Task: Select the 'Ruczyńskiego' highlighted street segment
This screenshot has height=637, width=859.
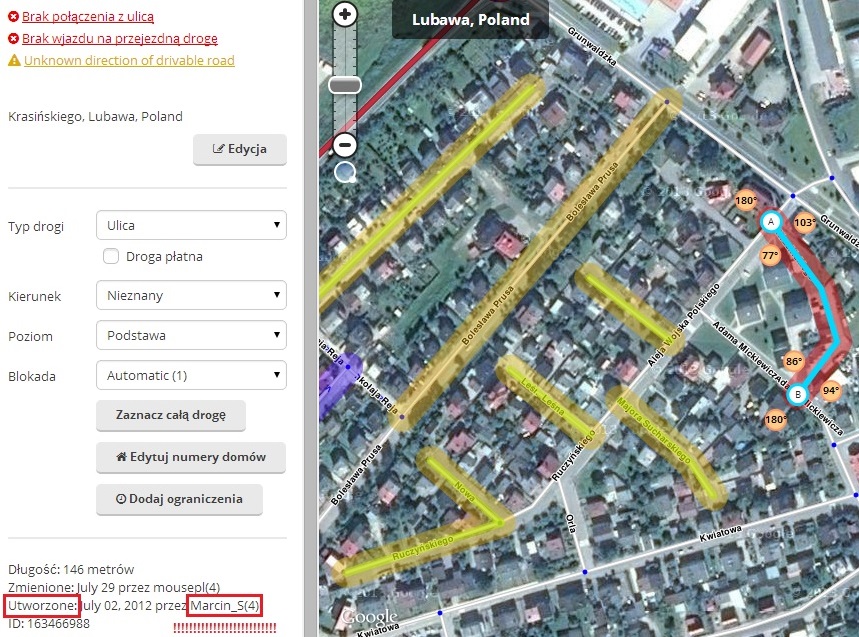Action: click(x=422, y=549)
